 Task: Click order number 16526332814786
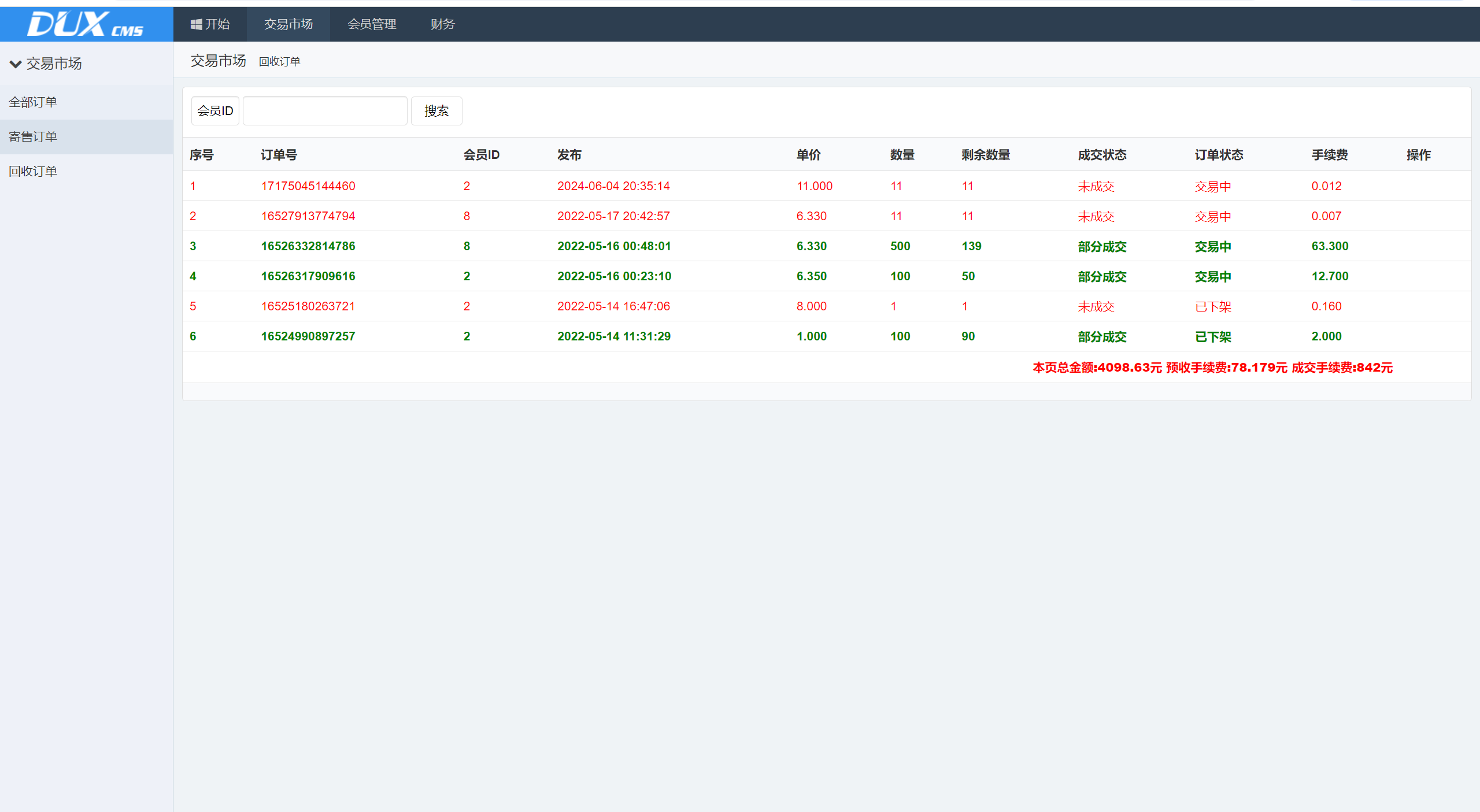tap(308, 246)
